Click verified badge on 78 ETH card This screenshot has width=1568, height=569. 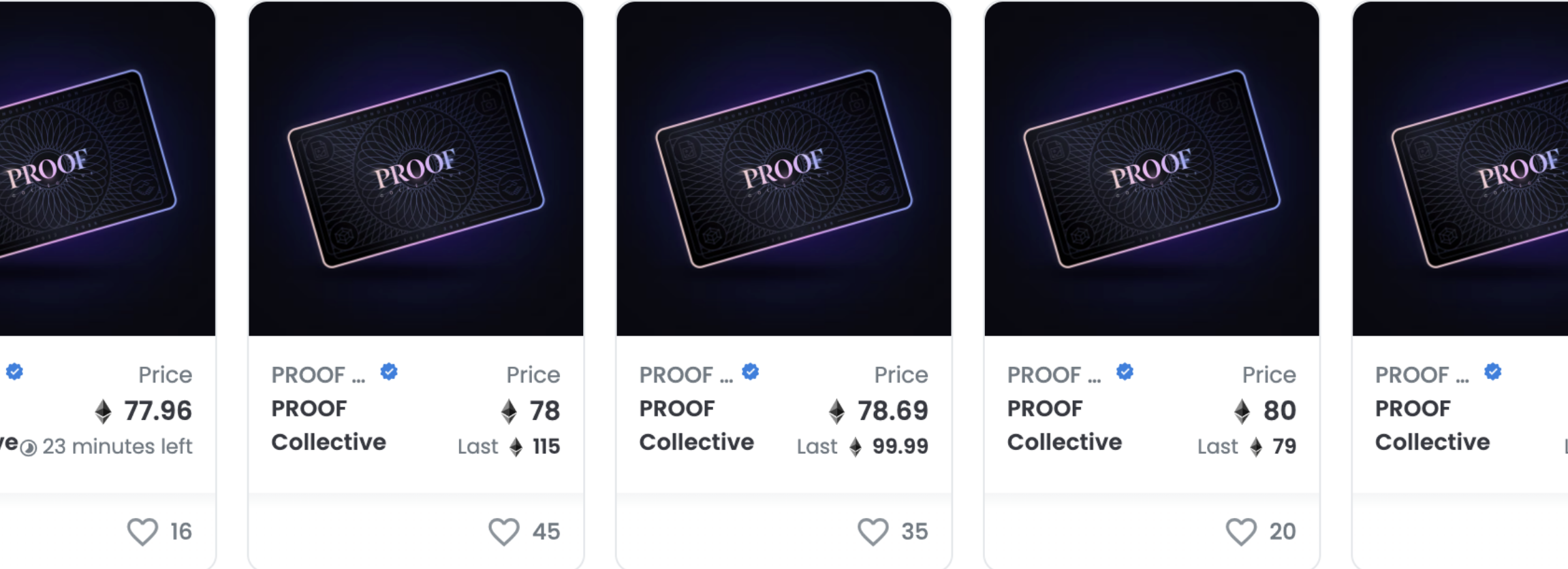pyautogui.click(x=389, y=372)
